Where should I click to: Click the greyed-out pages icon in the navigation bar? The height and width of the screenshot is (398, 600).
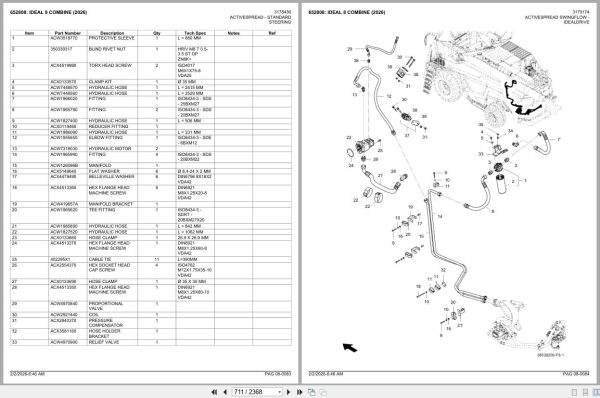coord(323,392)
